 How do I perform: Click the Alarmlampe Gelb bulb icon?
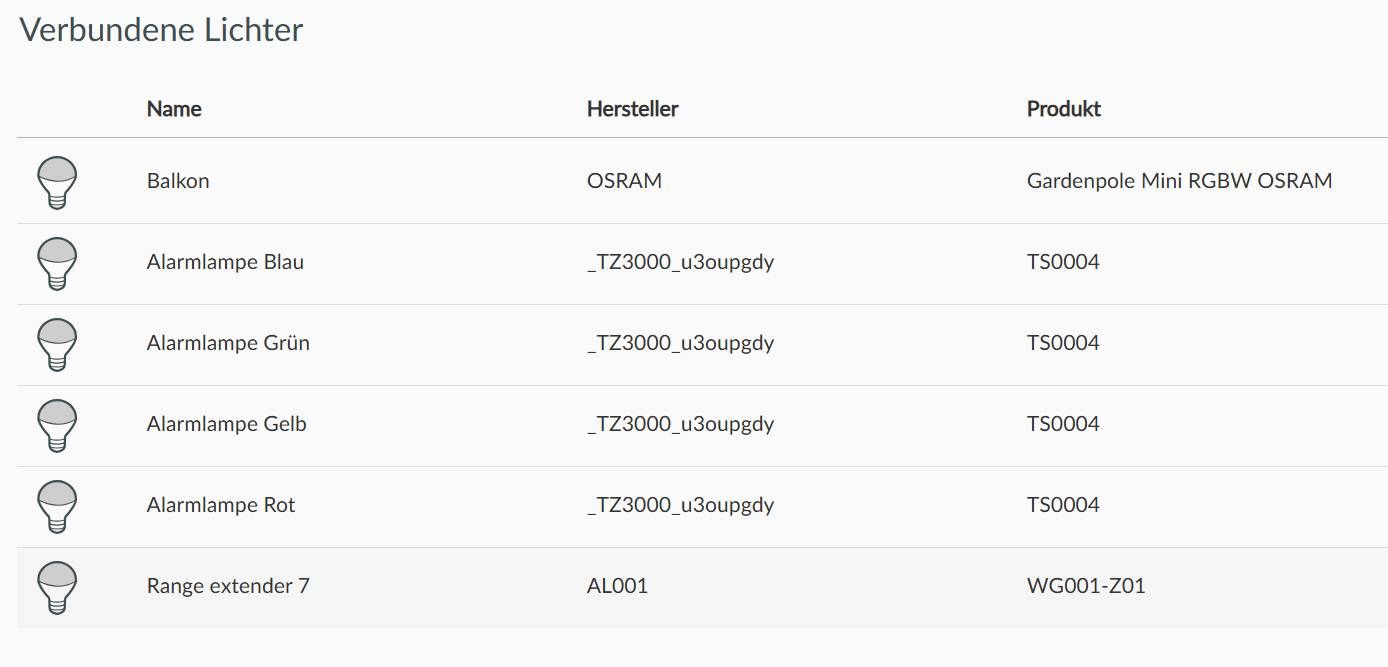tap(57, 425)
